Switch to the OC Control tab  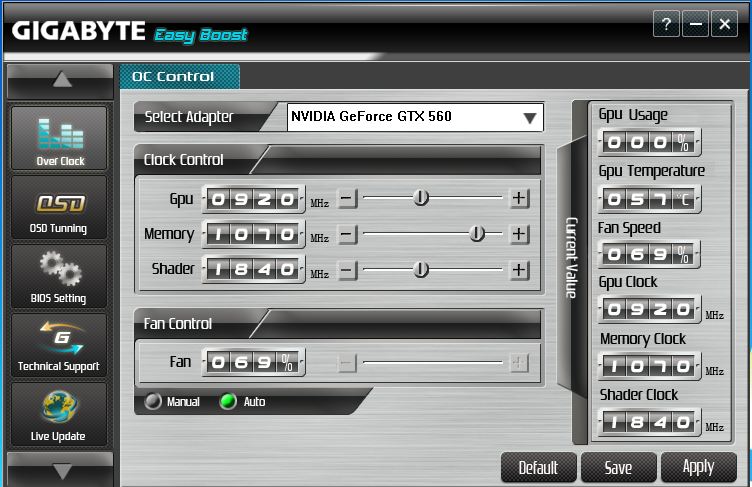[x=180, y=77]
